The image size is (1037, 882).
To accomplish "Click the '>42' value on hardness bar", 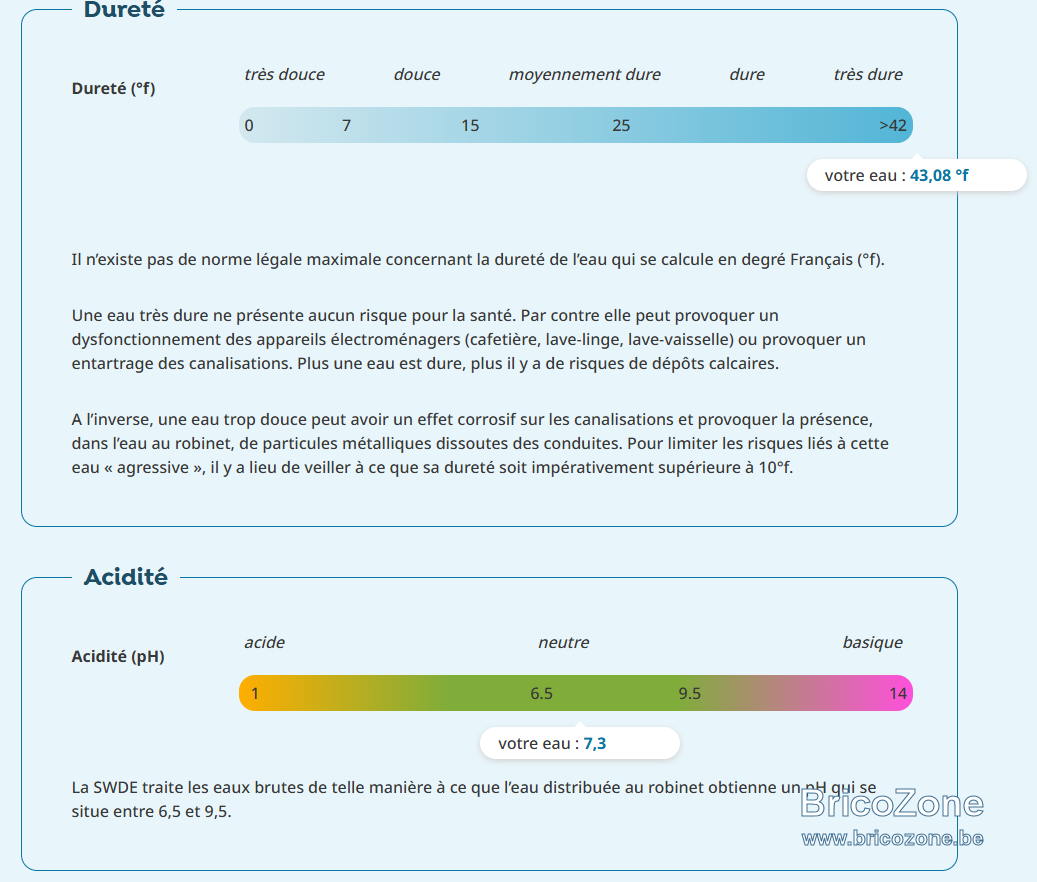I will click(x=892, y=126).
